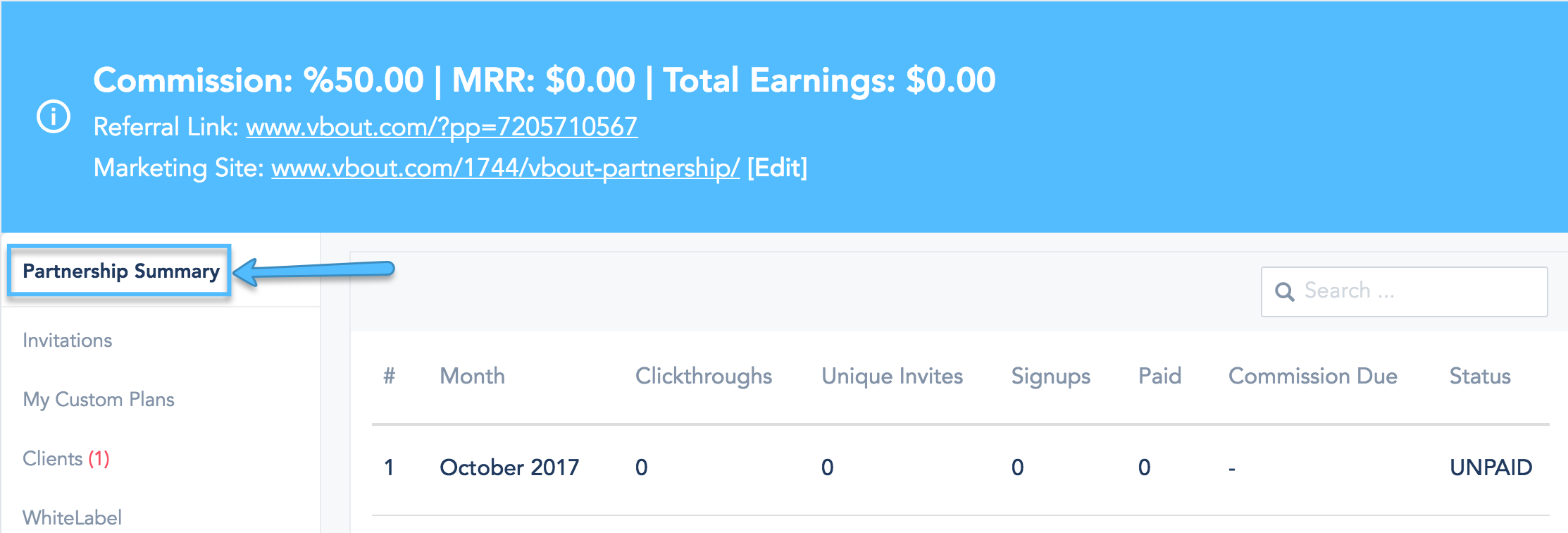Click the magnifying glass search icon
Screen dimensions: 1568x533
(1285, 292)
